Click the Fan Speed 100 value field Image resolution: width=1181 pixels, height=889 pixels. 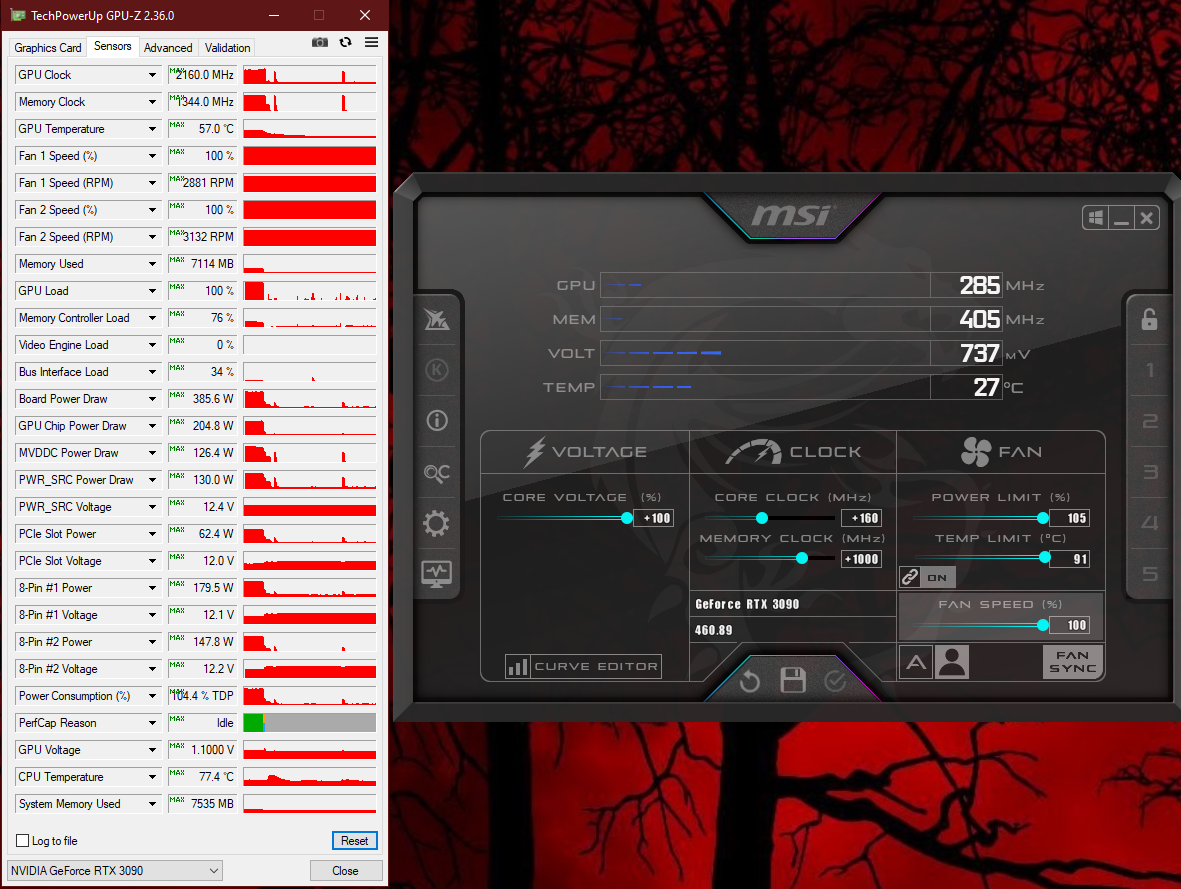[1070, 625]
